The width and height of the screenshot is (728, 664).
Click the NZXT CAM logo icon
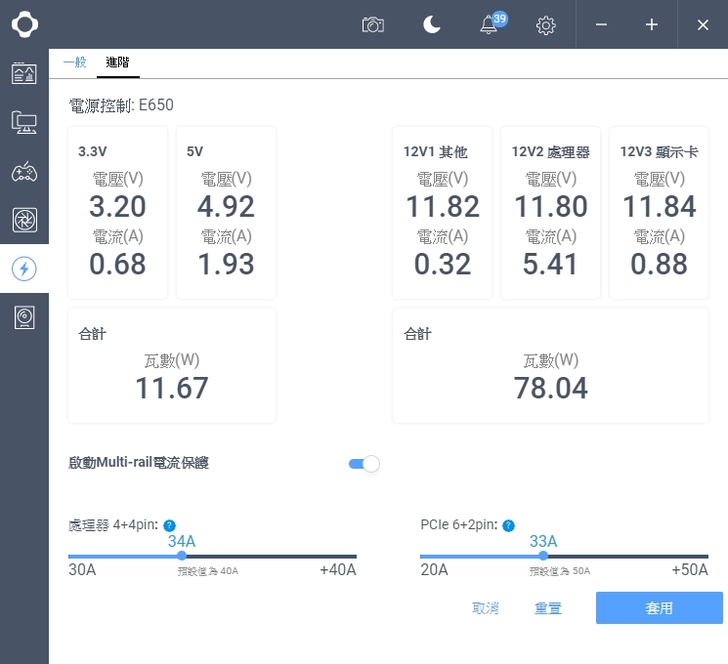coord(24,24)
